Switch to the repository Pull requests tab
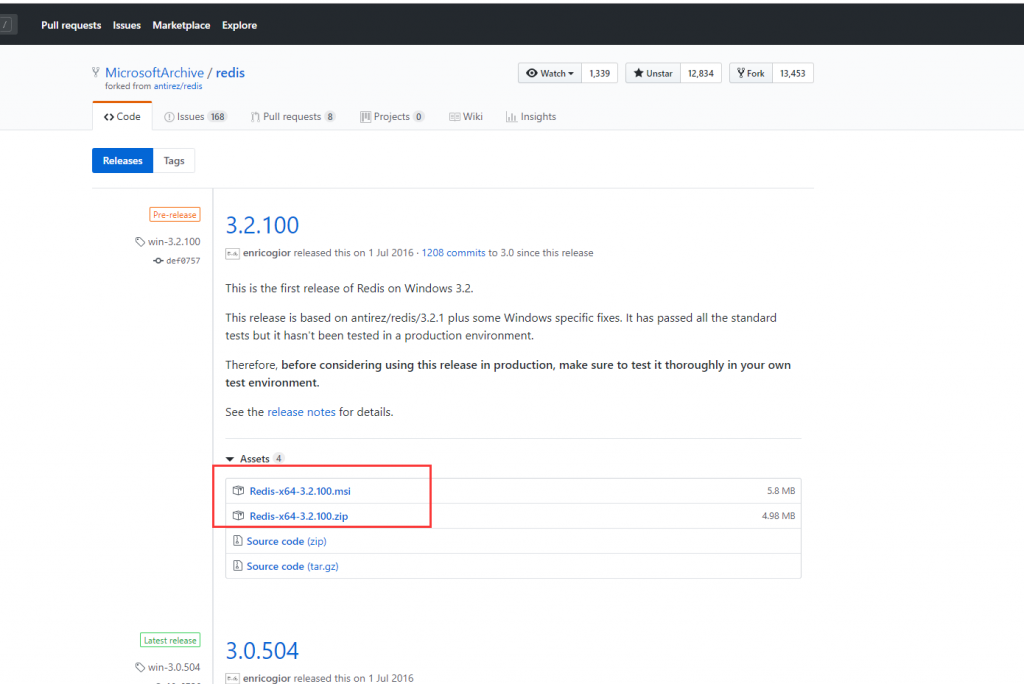The image size is (1024, 684). point(293,116)
